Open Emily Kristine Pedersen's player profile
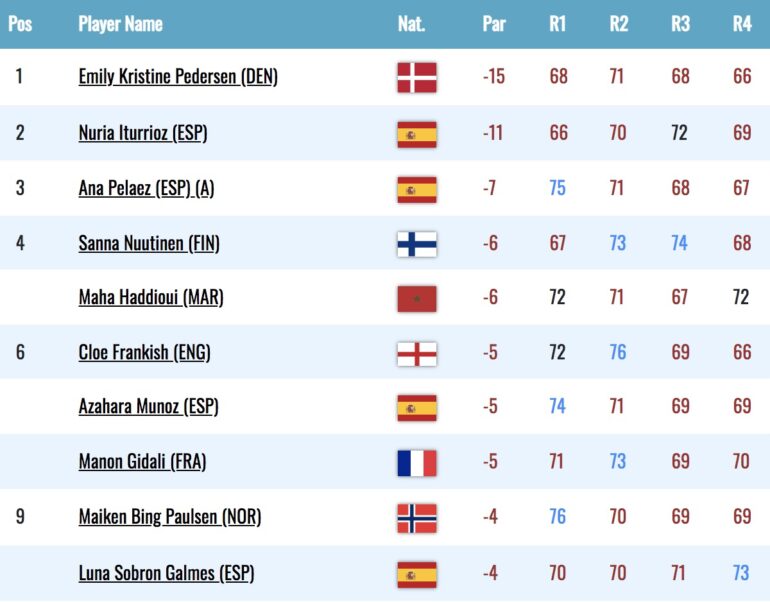Image resolution: width=770 pixels, height=602 pixels. (x=178, y=77)
